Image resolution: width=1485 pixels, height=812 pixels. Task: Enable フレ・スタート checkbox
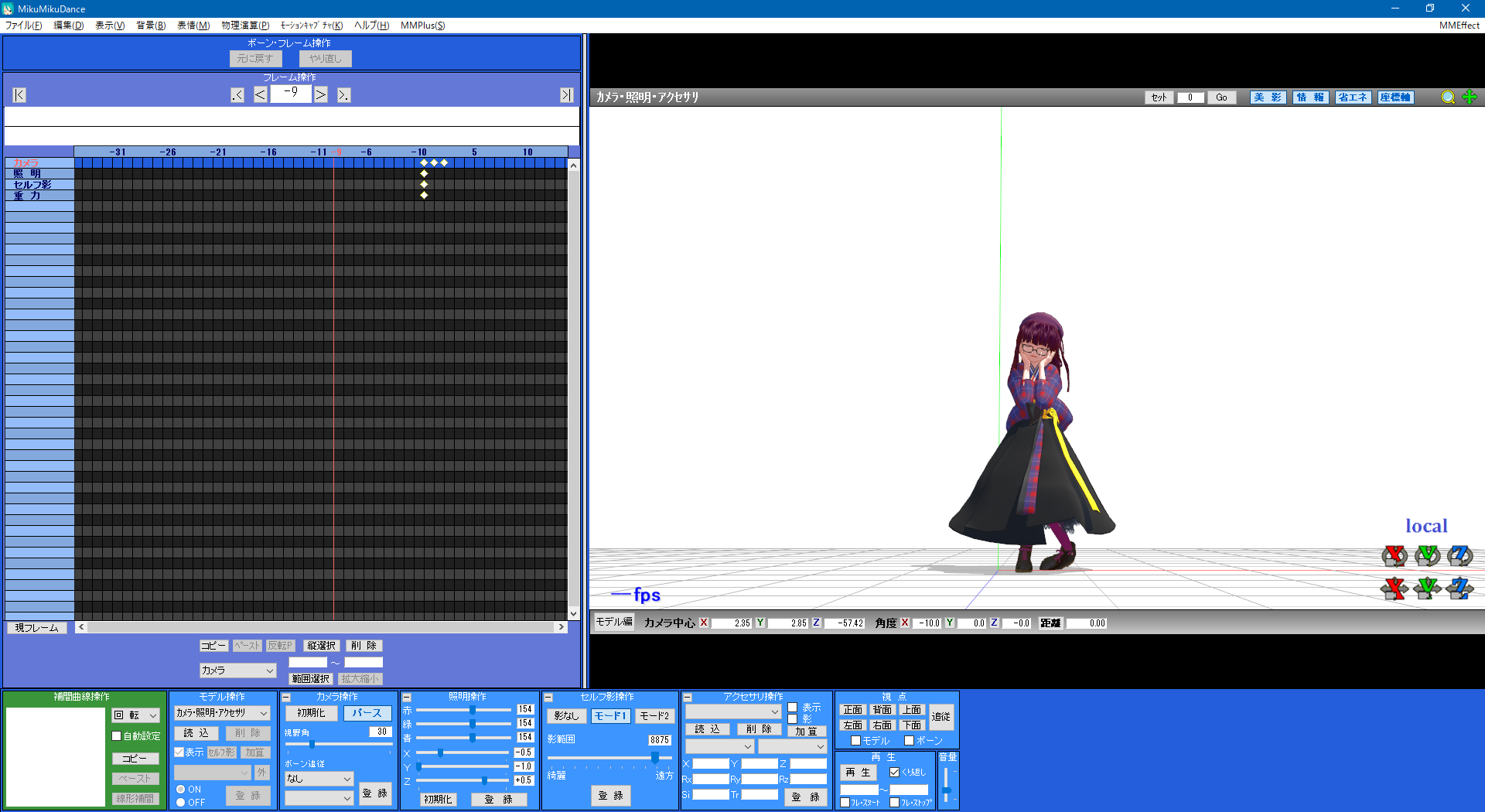coord(845,803)
